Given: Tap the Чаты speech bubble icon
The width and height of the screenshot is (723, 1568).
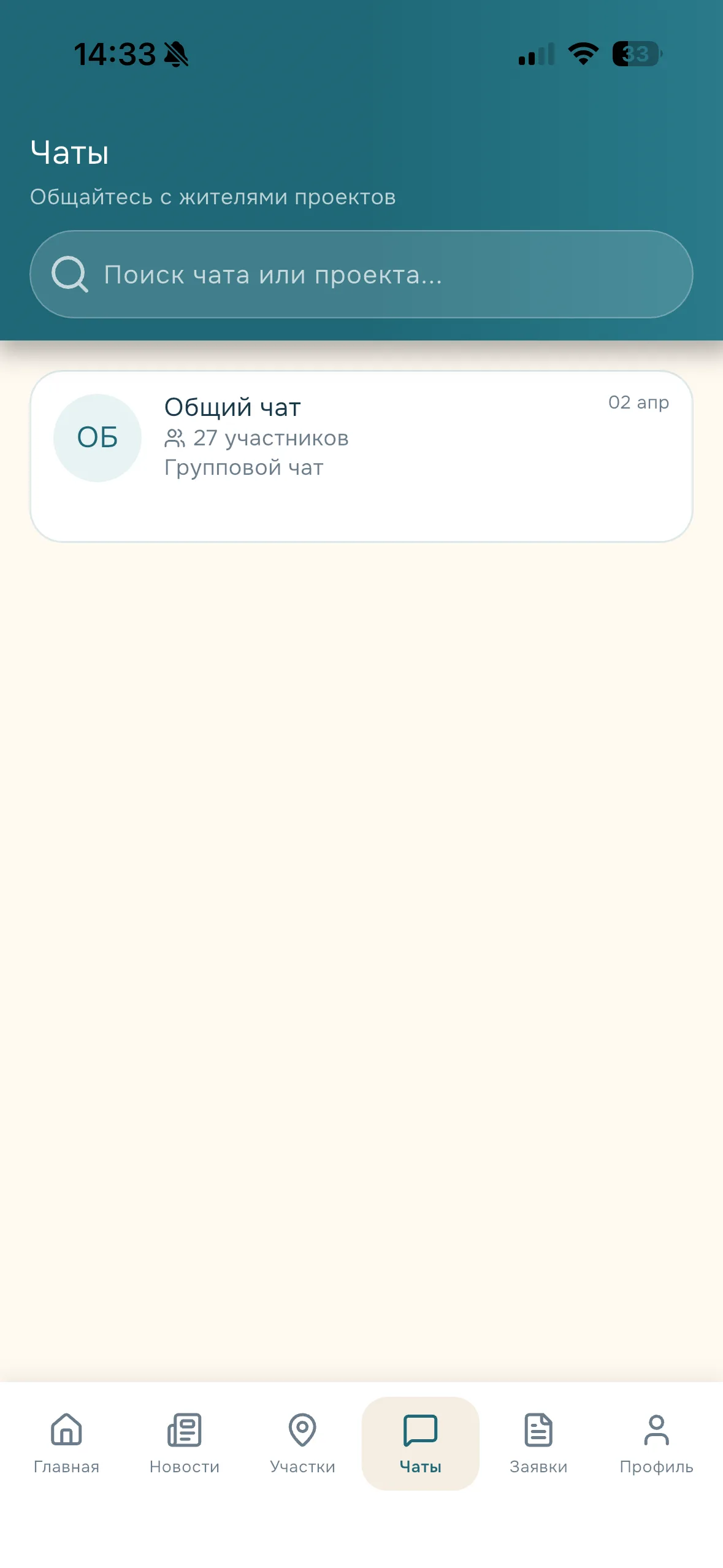Looking at the screenshot, I should tap(420, 1429).
